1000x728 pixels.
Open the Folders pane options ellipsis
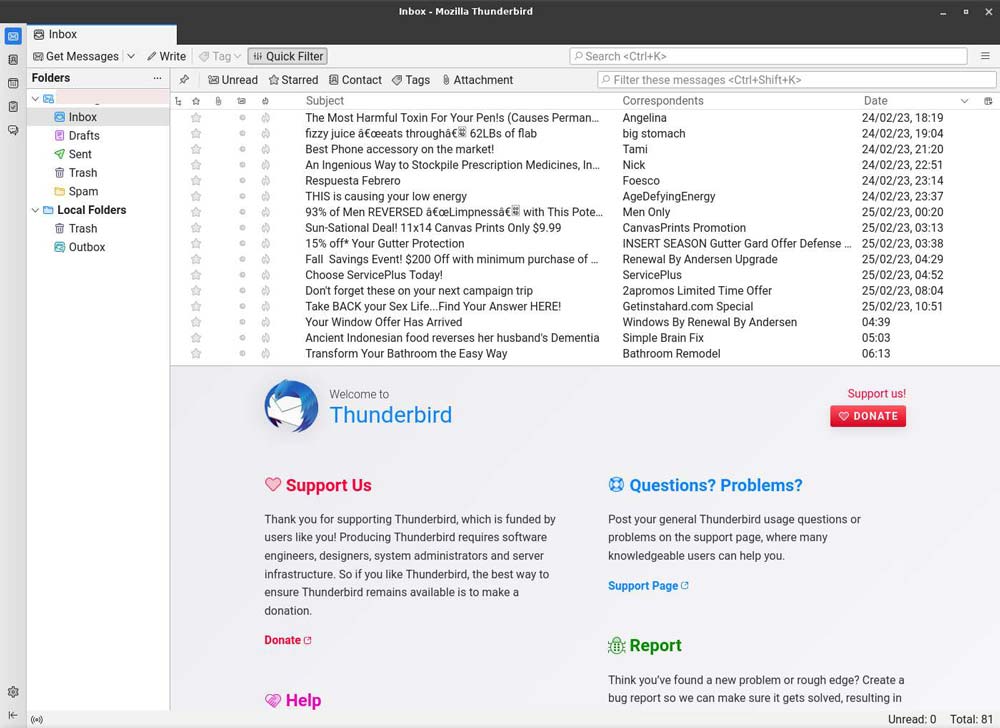[157, 78]
